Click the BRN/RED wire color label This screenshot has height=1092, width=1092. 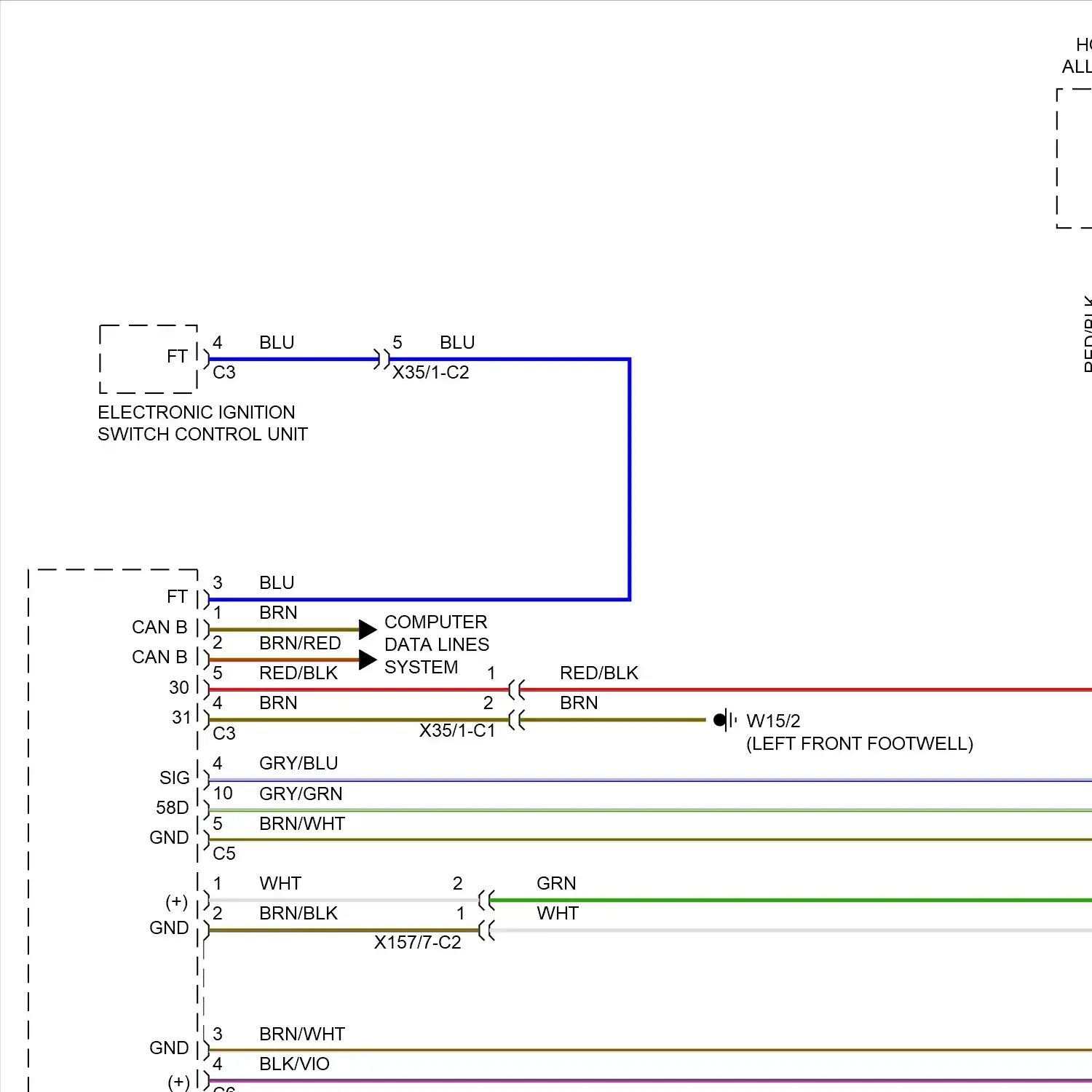coord(300,643)
